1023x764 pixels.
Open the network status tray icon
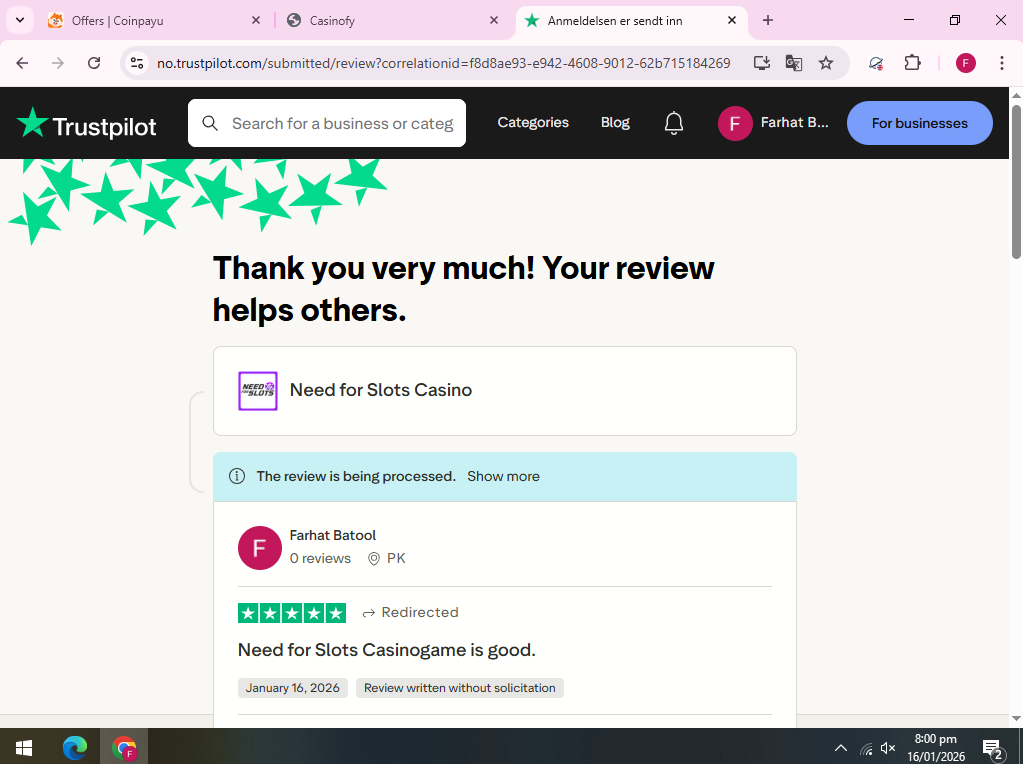[x=866, y=748]
